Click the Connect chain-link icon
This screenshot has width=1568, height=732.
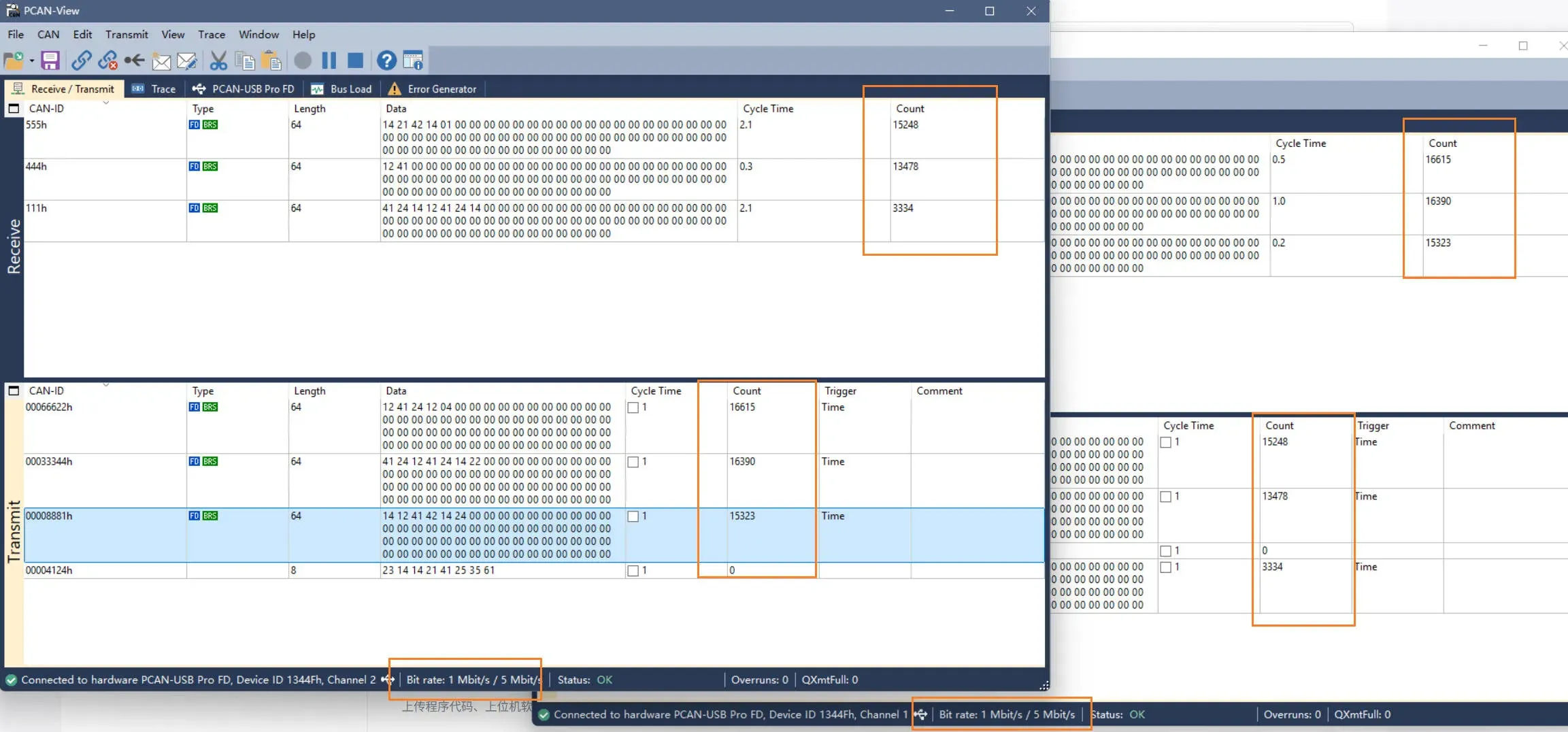81,61
